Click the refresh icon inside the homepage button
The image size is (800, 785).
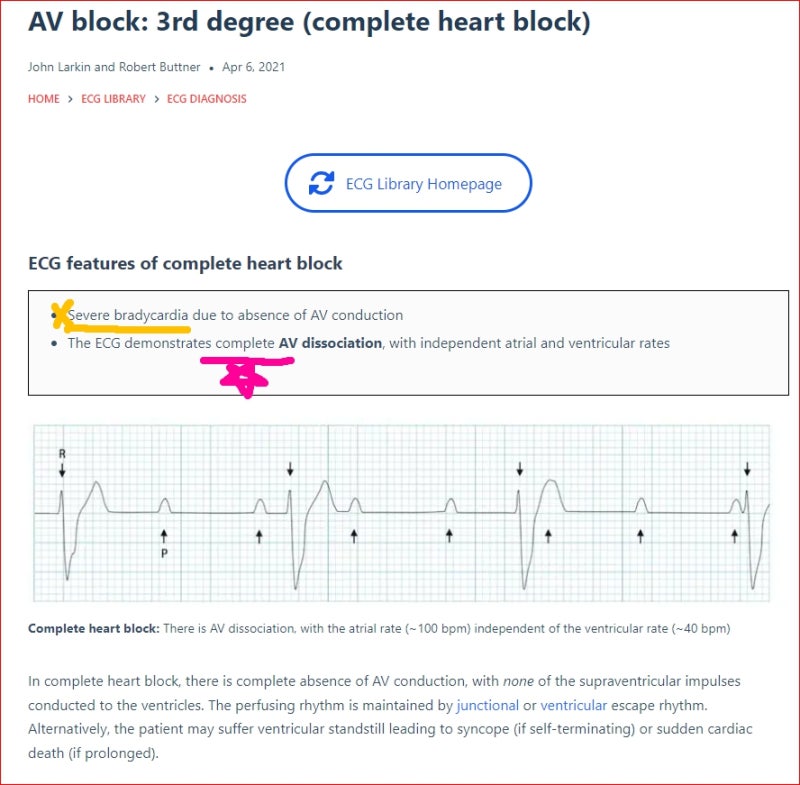tap(320, 183)
